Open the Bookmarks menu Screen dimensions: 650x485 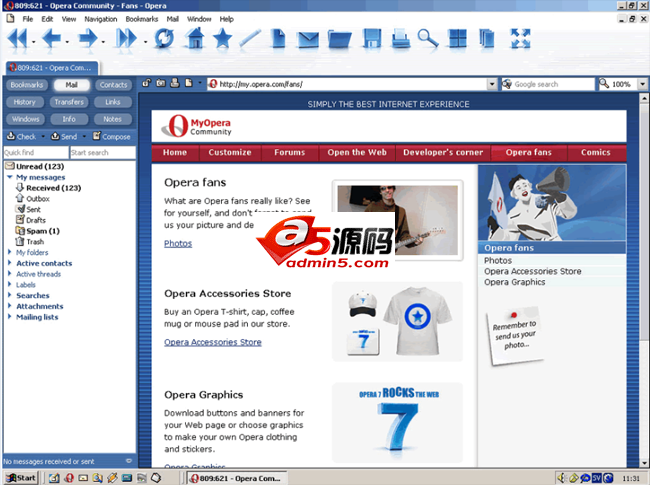point(142,19)
